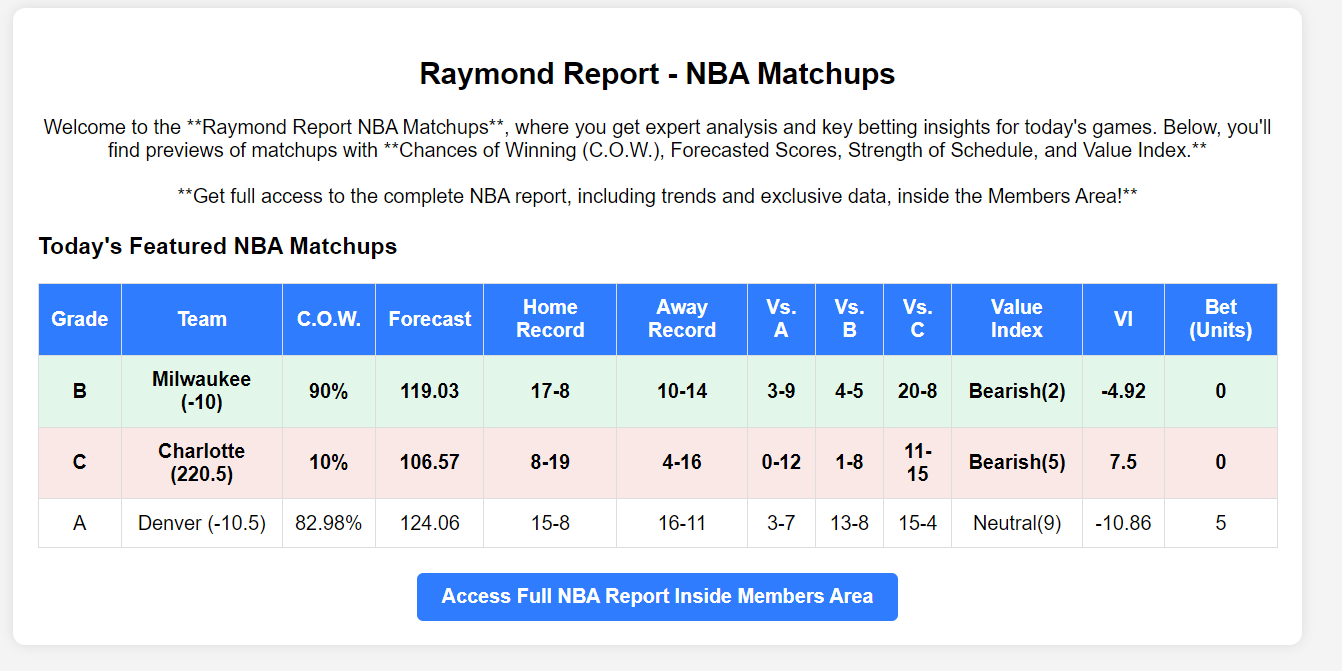Click Vs. A record 0-12
Screen dimensions: 1342x671
(x=781, y=463)
